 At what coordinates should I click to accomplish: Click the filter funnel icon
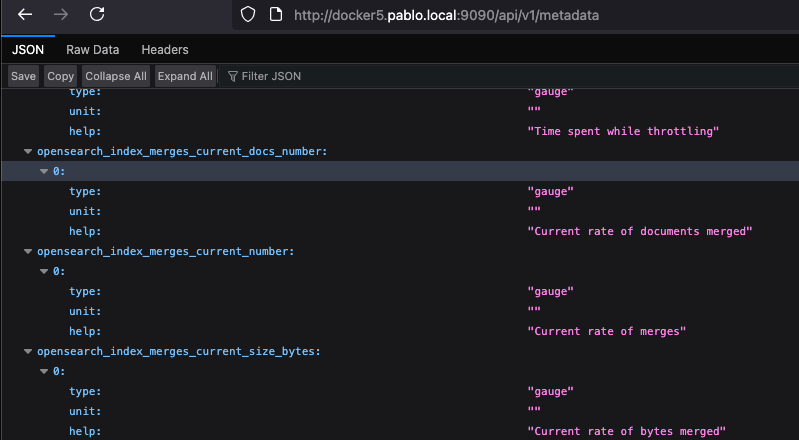tap(233, 76)
